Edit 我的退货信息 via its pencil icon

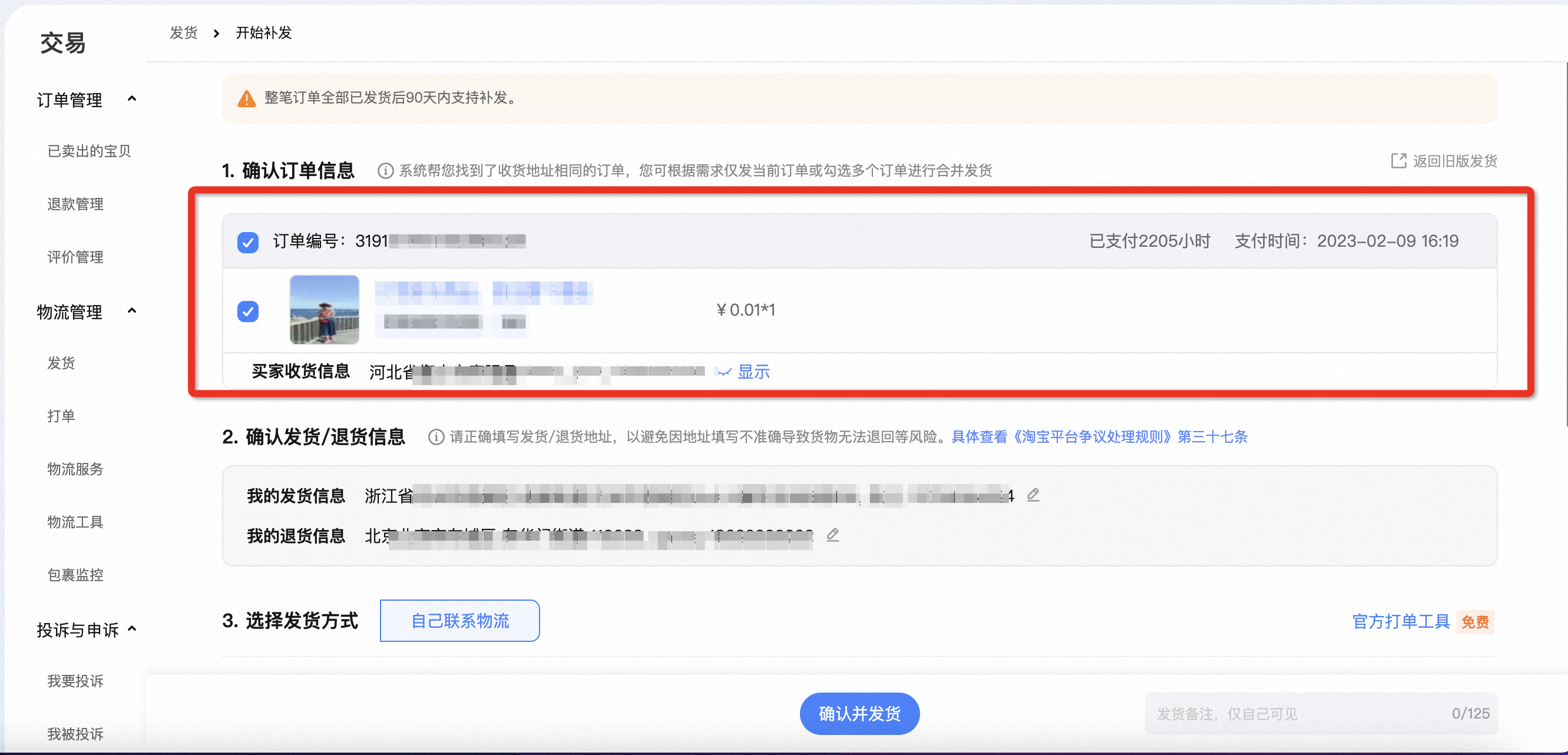(x=833, y=535)
